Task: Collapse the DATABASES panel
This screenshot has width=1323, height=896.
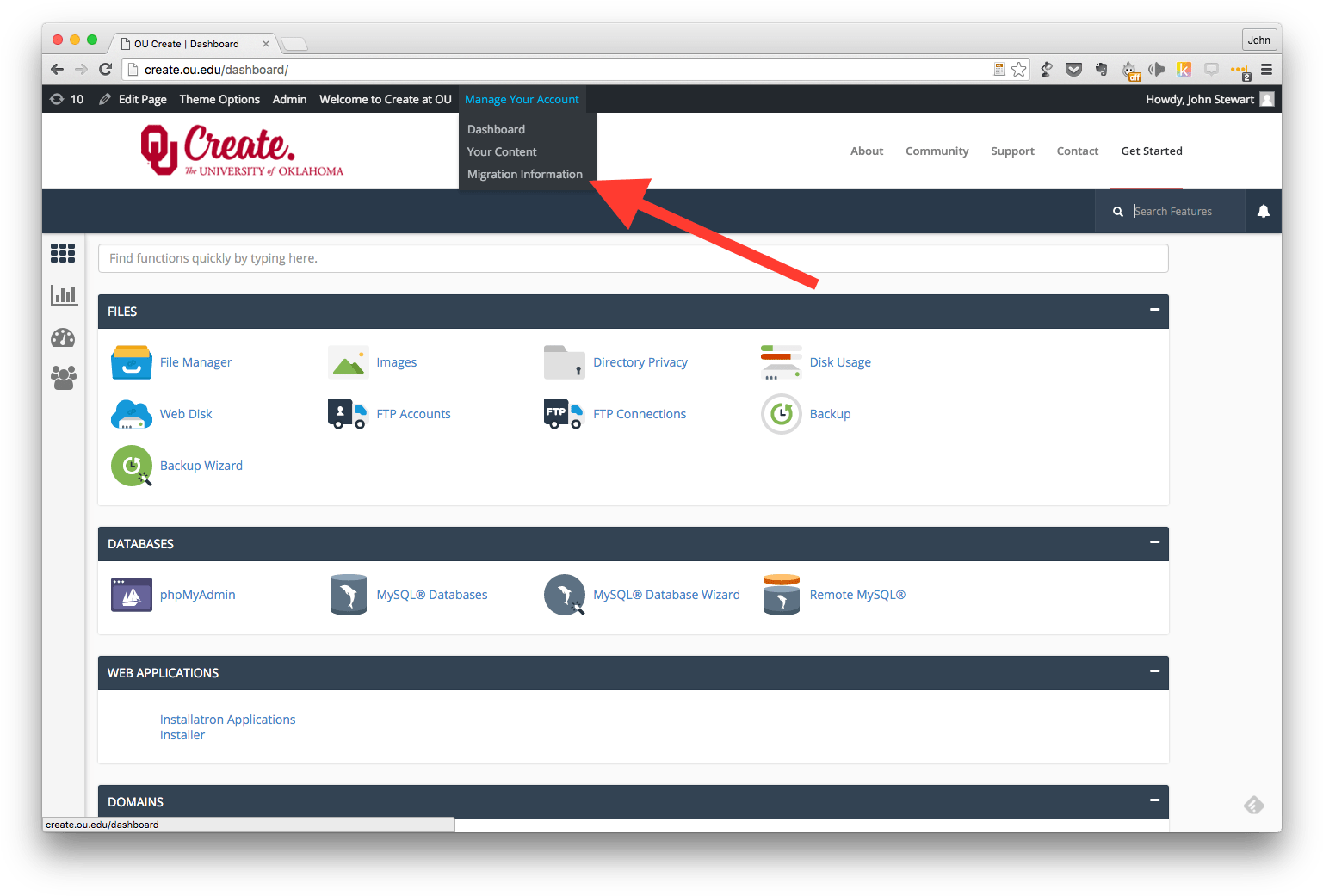Action: tap(1153, 543)
